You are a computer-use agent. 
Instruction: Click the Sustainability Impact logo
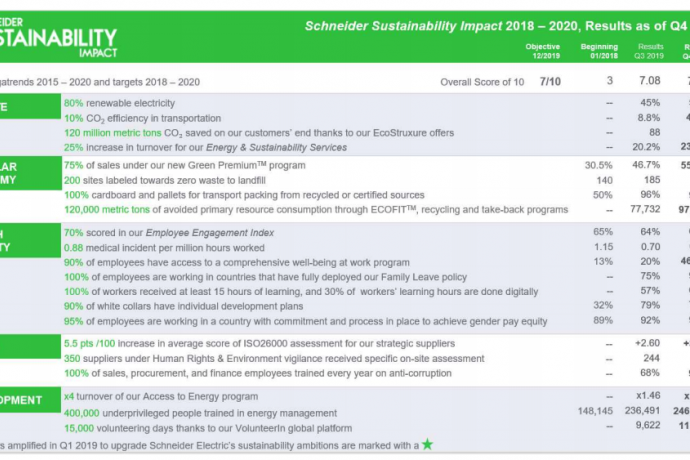(x=59, y=38)
